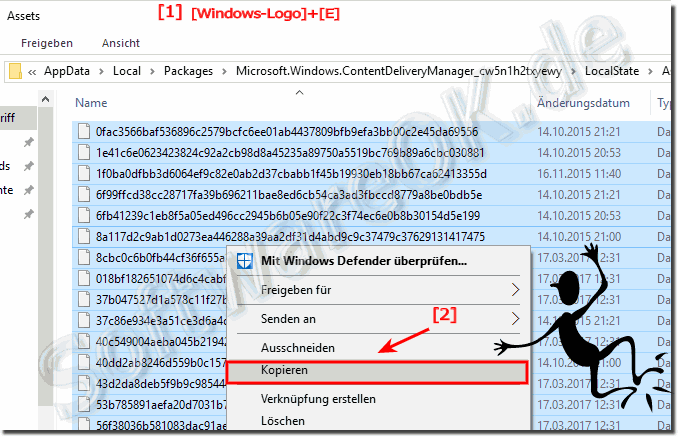Expand the dropdown arrow after Local
The width and height of the screenshot is (678, 437).
coord(152,71)
